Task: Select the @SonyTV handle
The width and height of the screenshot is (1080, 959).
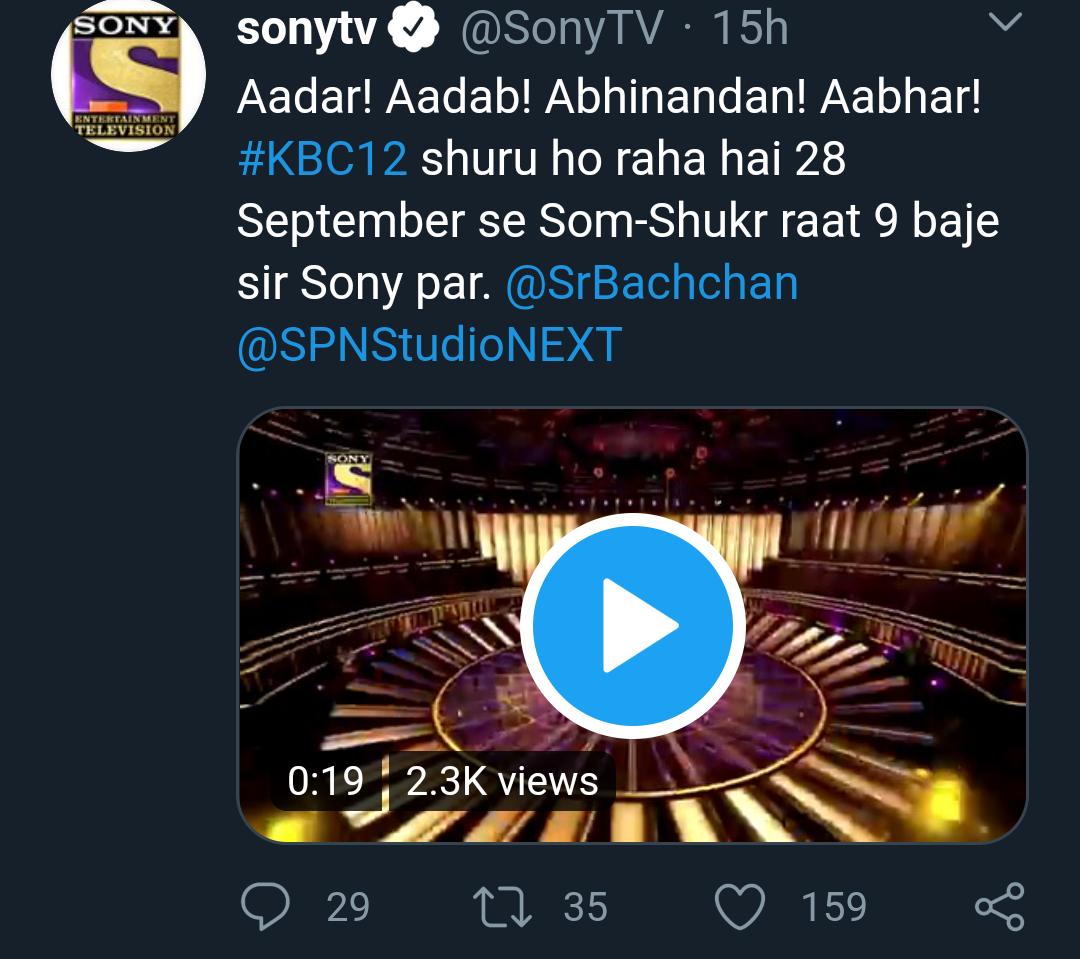Action: (x=561, y=30)
